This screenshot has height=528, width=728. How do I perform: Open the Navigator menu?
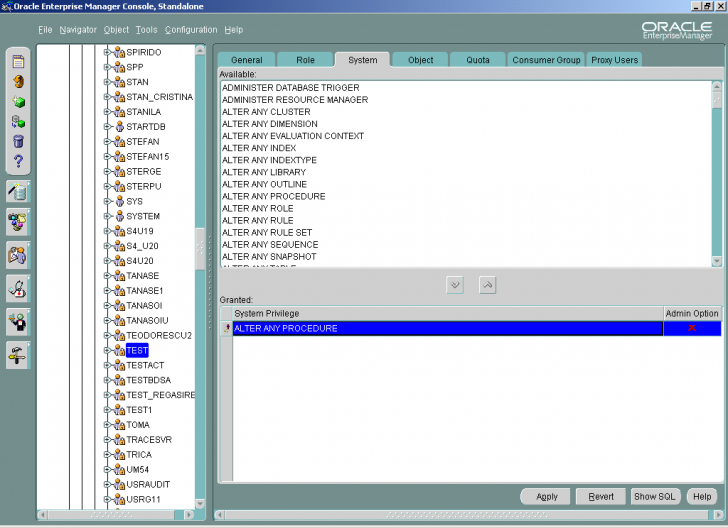(x=78, y=30)
